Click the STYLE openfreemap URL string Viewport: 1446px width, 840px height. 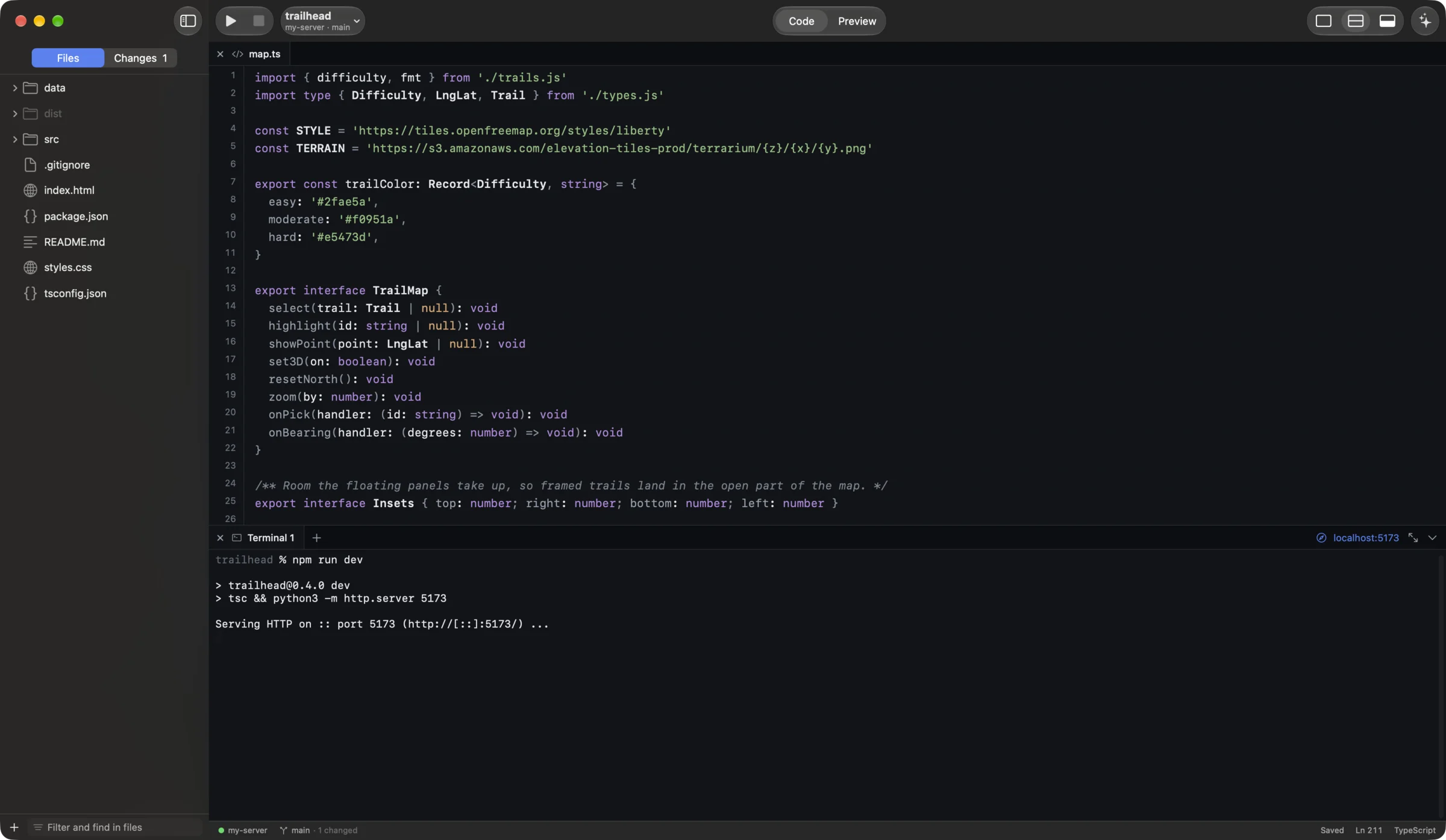coord(511,131)
